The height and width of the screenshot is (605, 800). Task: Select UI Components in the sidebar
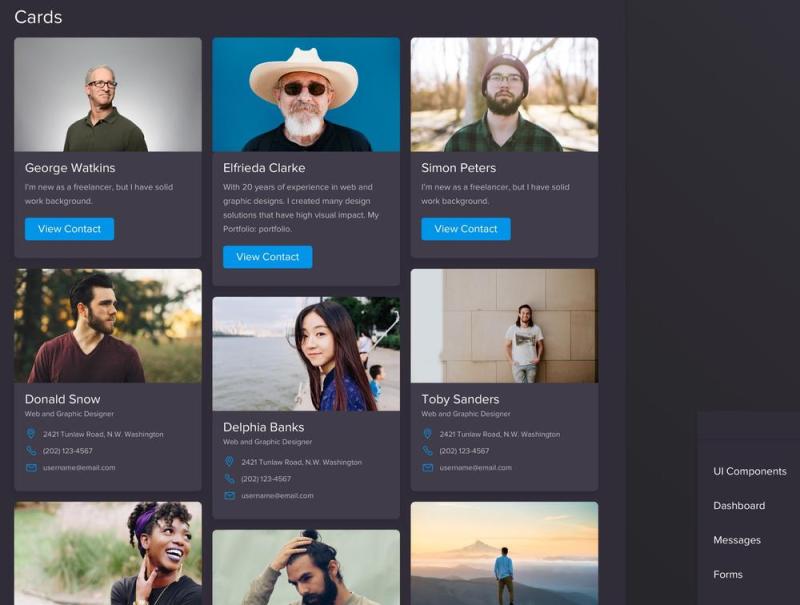click(748, 471)
